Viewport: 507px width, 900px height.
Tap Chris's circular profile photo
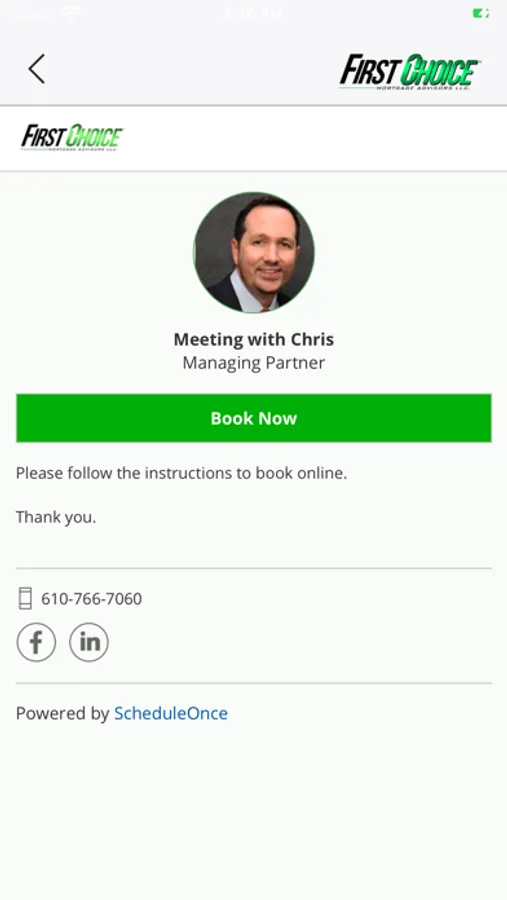(x=254, y=253)
